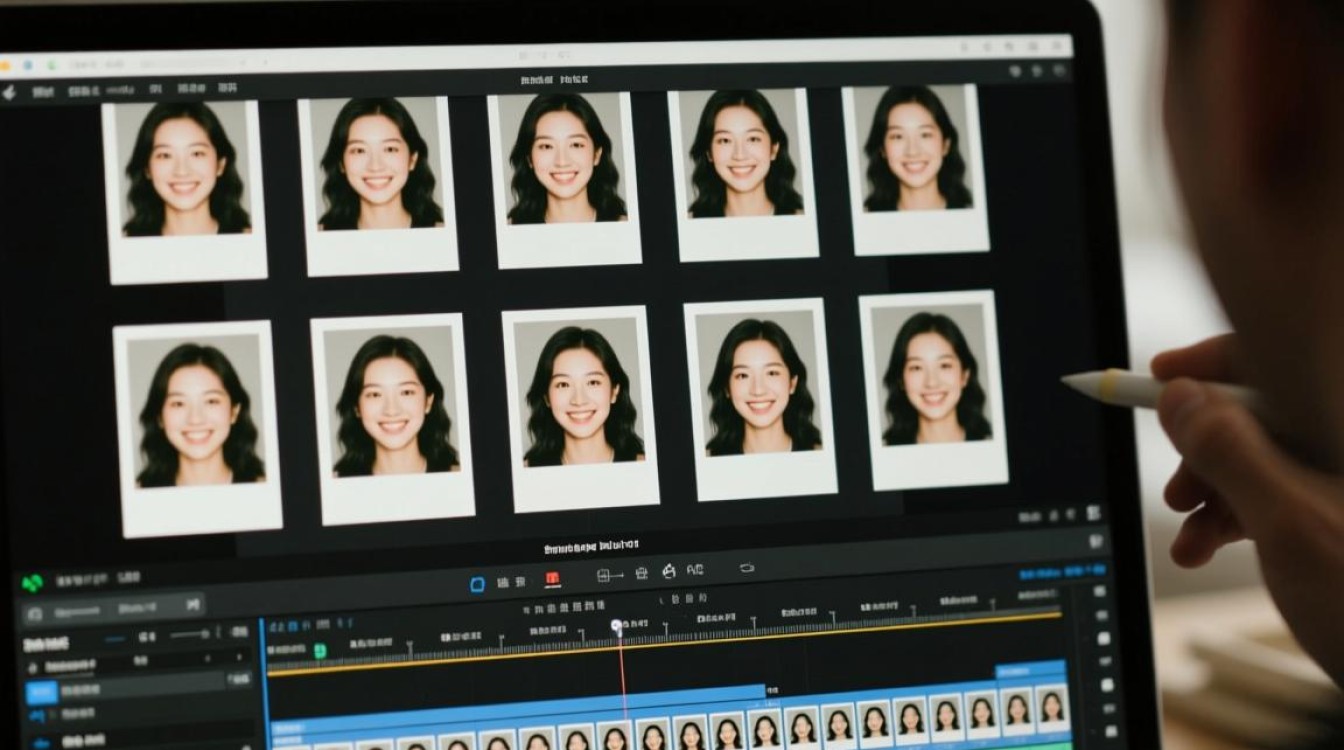This screenshot has width=1344, height=750.
Task: Select the first portrait photo in the top row
Action: point(186,190)
